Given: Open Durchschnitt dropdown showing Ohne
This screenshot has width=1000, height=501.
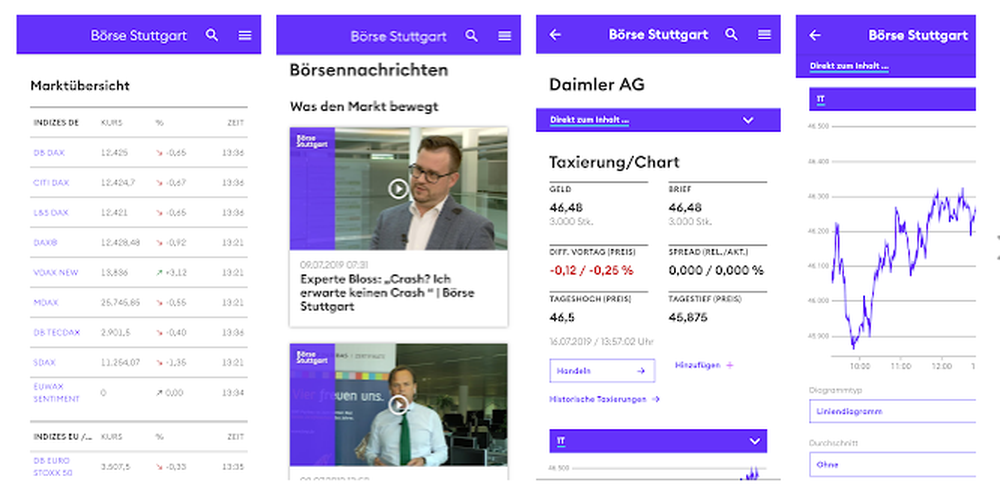Looking at the screenshot, I should point(892,465).
